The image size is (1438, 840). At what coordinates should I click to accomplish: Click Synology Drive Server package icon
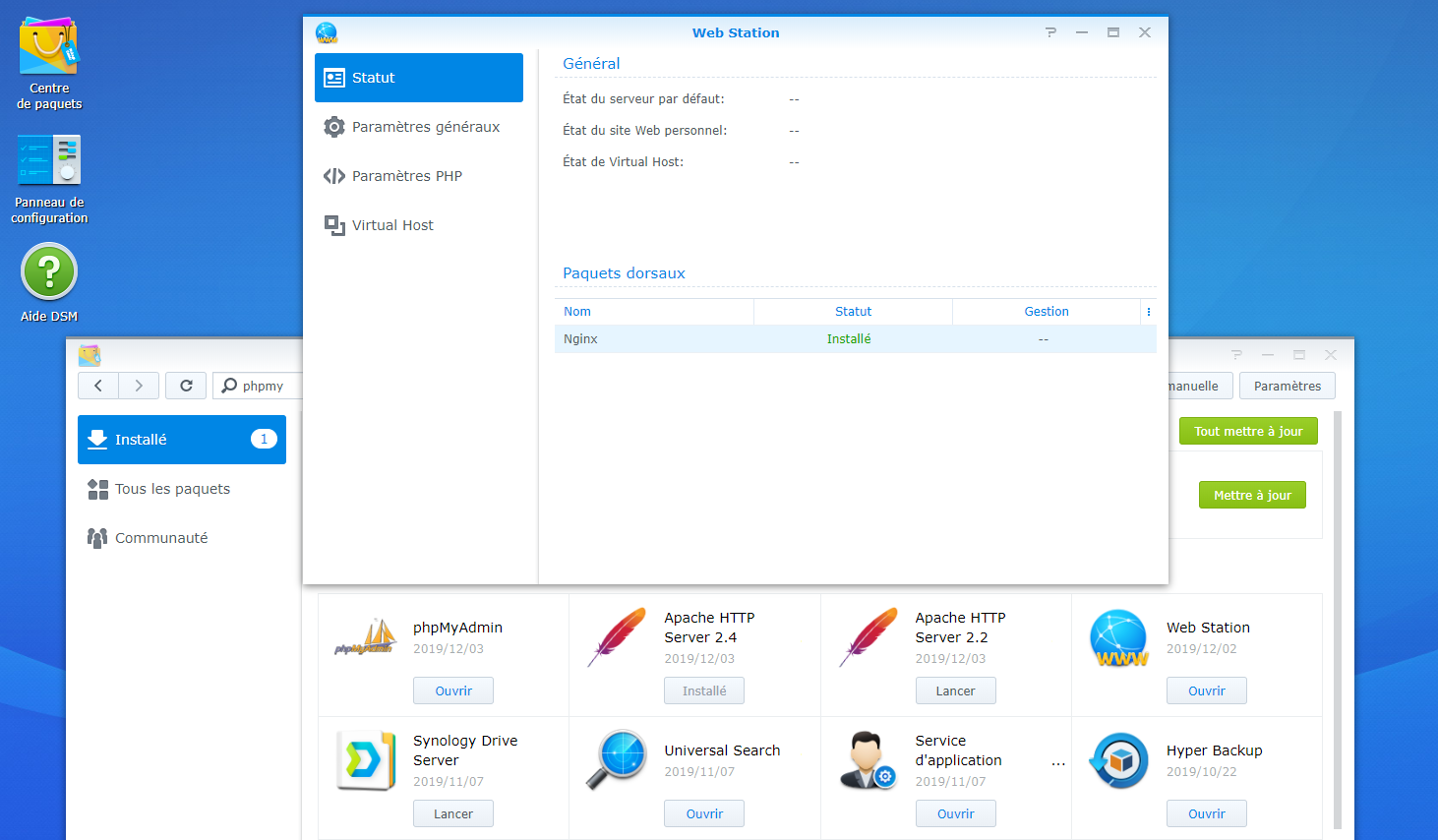365,760
